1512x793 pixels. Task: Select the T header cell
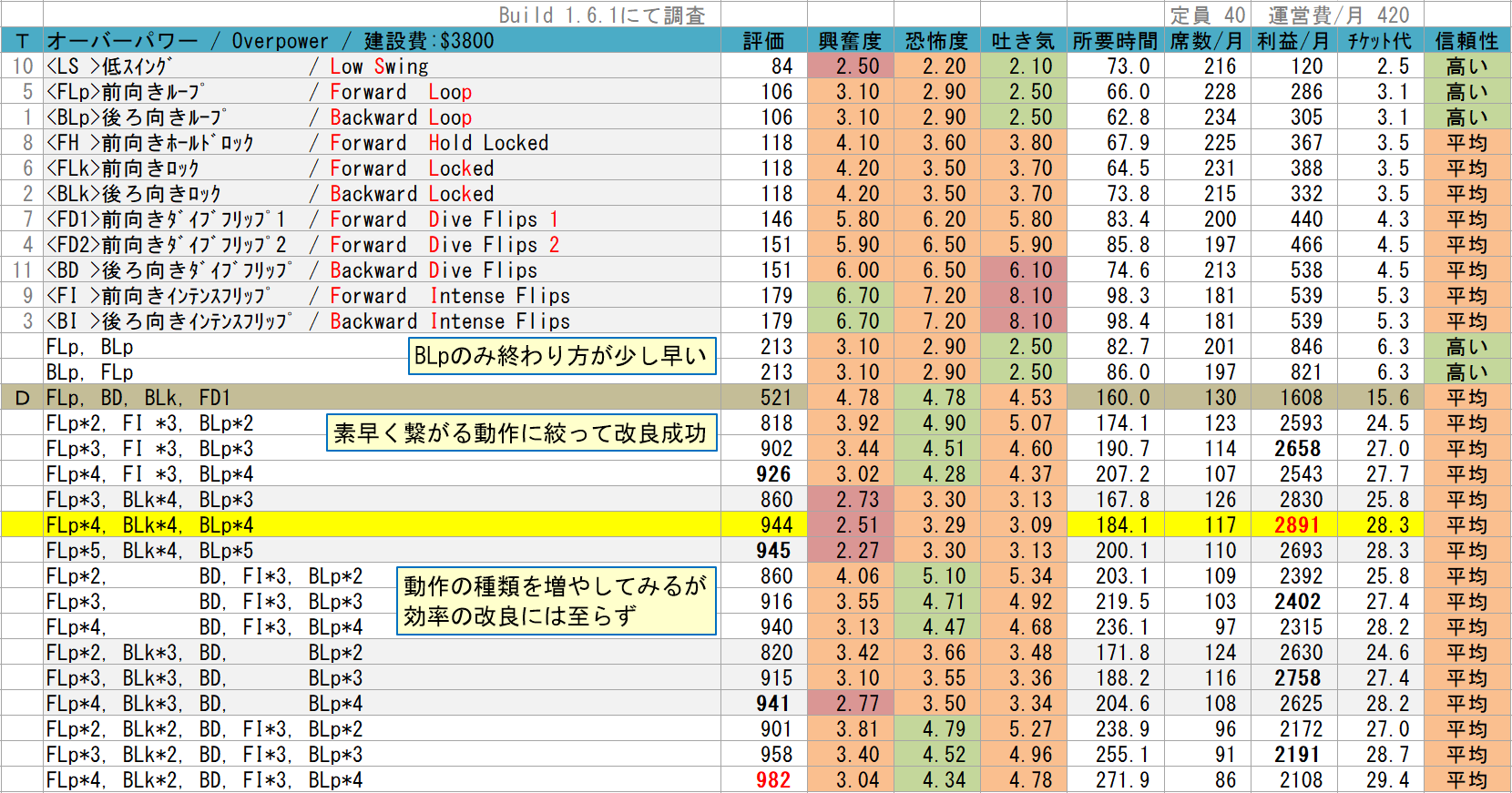pos(23,41)
